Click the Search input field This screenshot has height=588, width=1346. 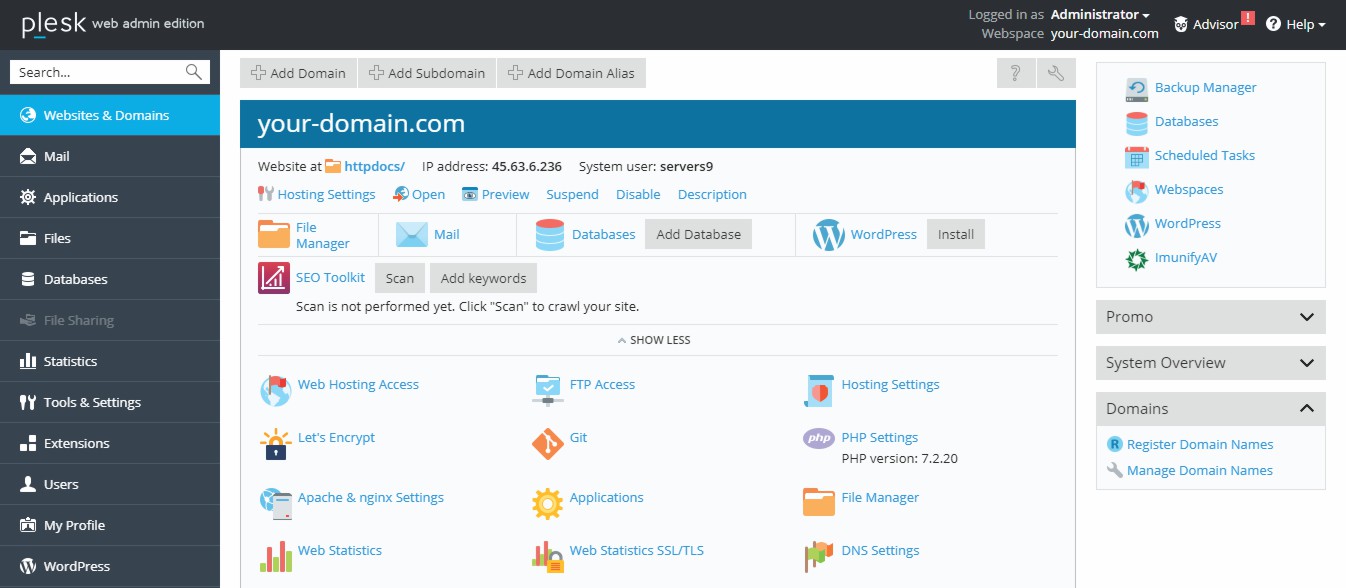pyautogui.click(x=98, y=72)
